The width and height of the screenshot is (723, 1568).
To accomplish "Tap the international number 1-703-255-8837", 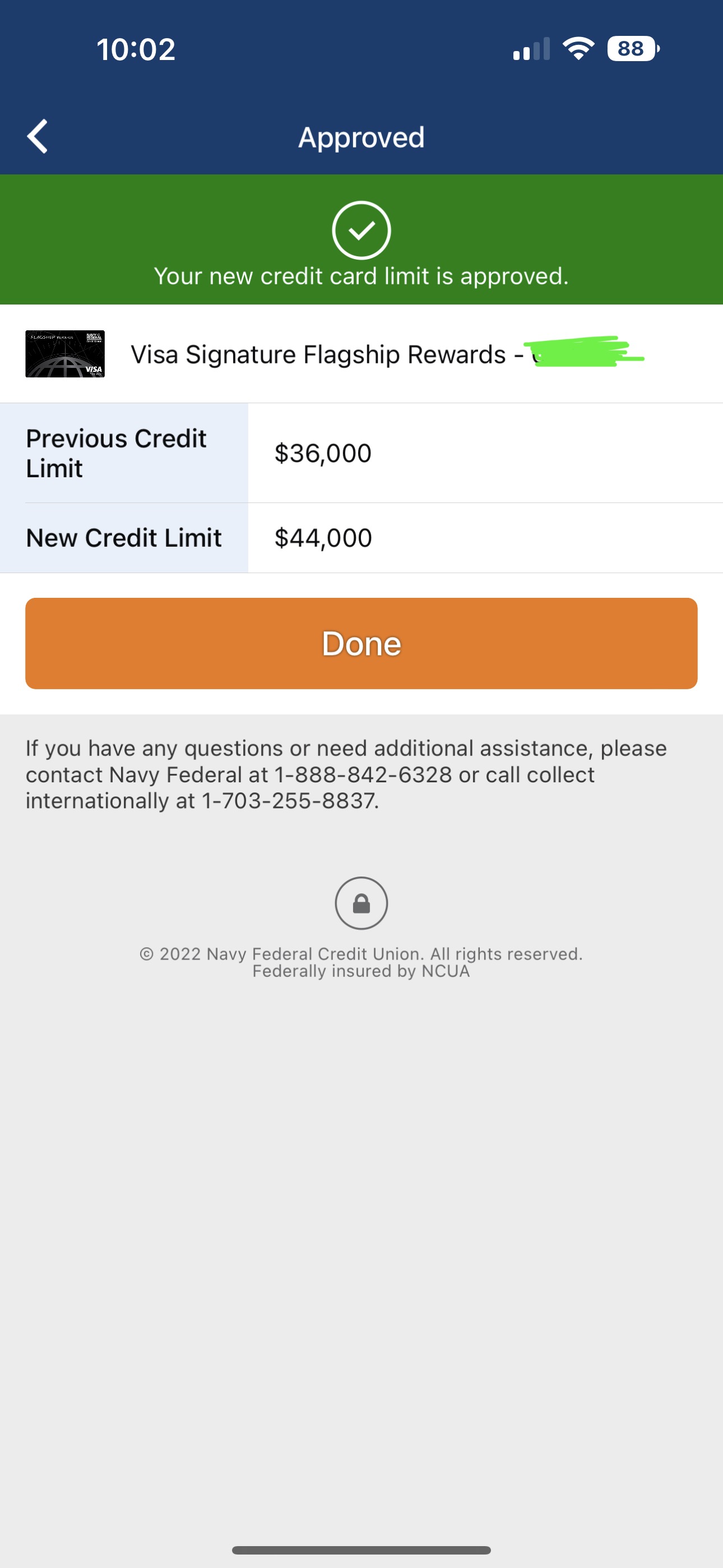I will (x=290, y=801).
